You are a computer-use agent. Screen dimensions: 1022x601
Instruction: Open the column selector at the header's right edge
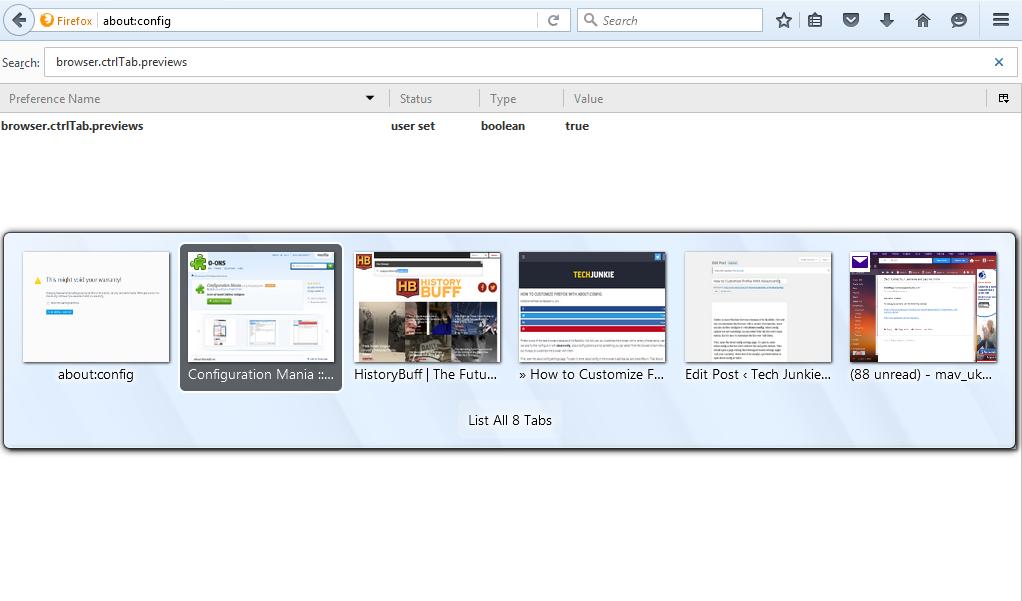(1003, 98)
